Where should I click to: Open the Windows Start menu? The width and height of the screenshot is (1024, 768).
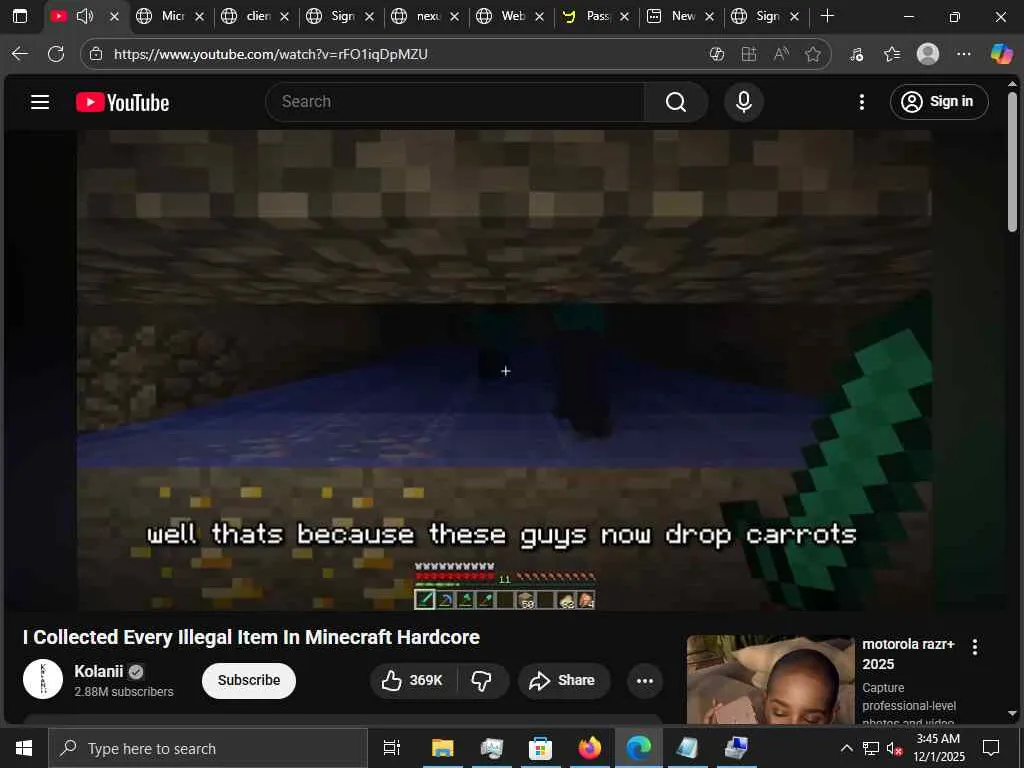[24, 748]
